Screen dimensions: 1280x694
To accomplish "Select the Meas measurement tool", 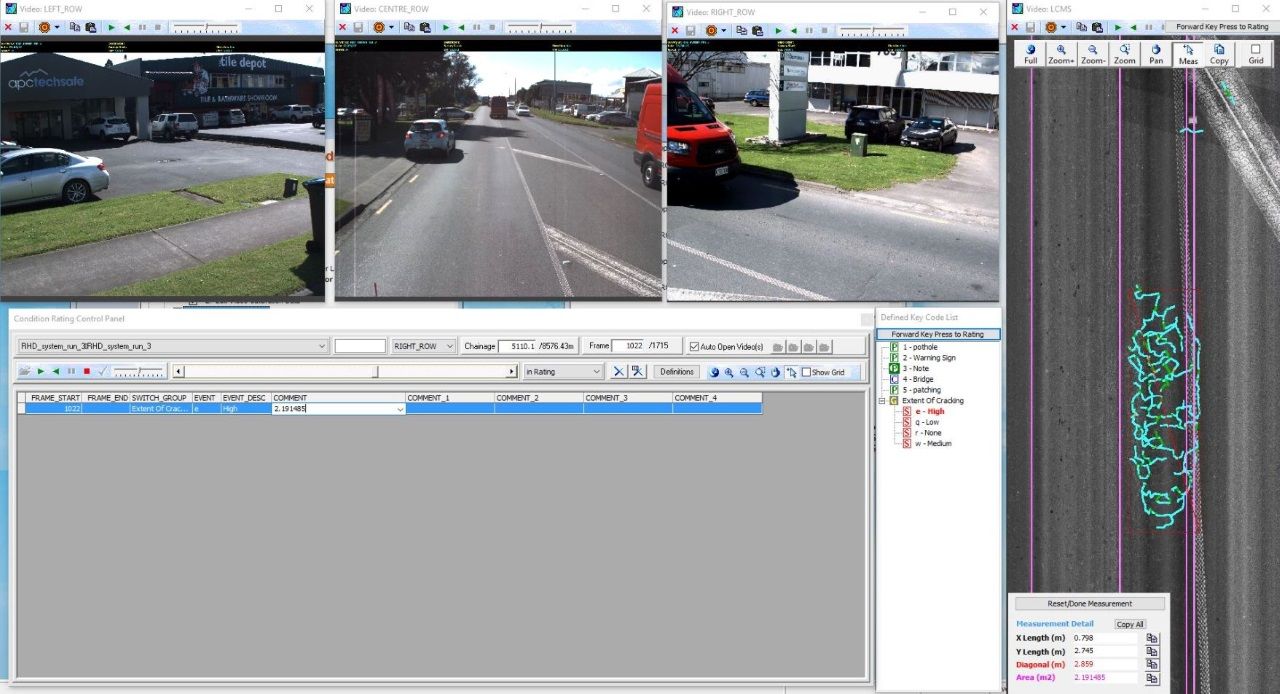I will tap(1188, 54).
